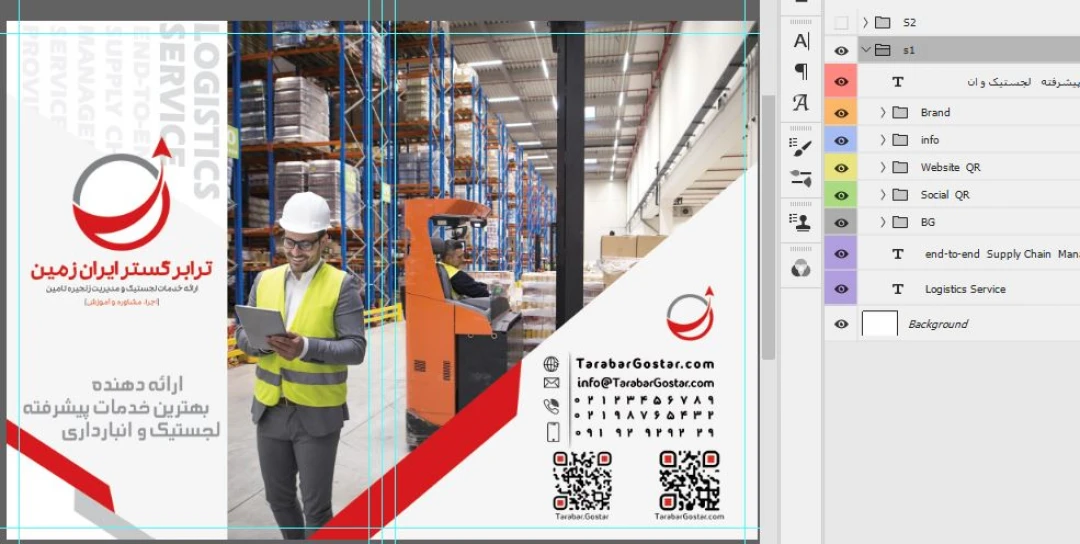Click the Persian text layer's T icon

pos(897,82)
